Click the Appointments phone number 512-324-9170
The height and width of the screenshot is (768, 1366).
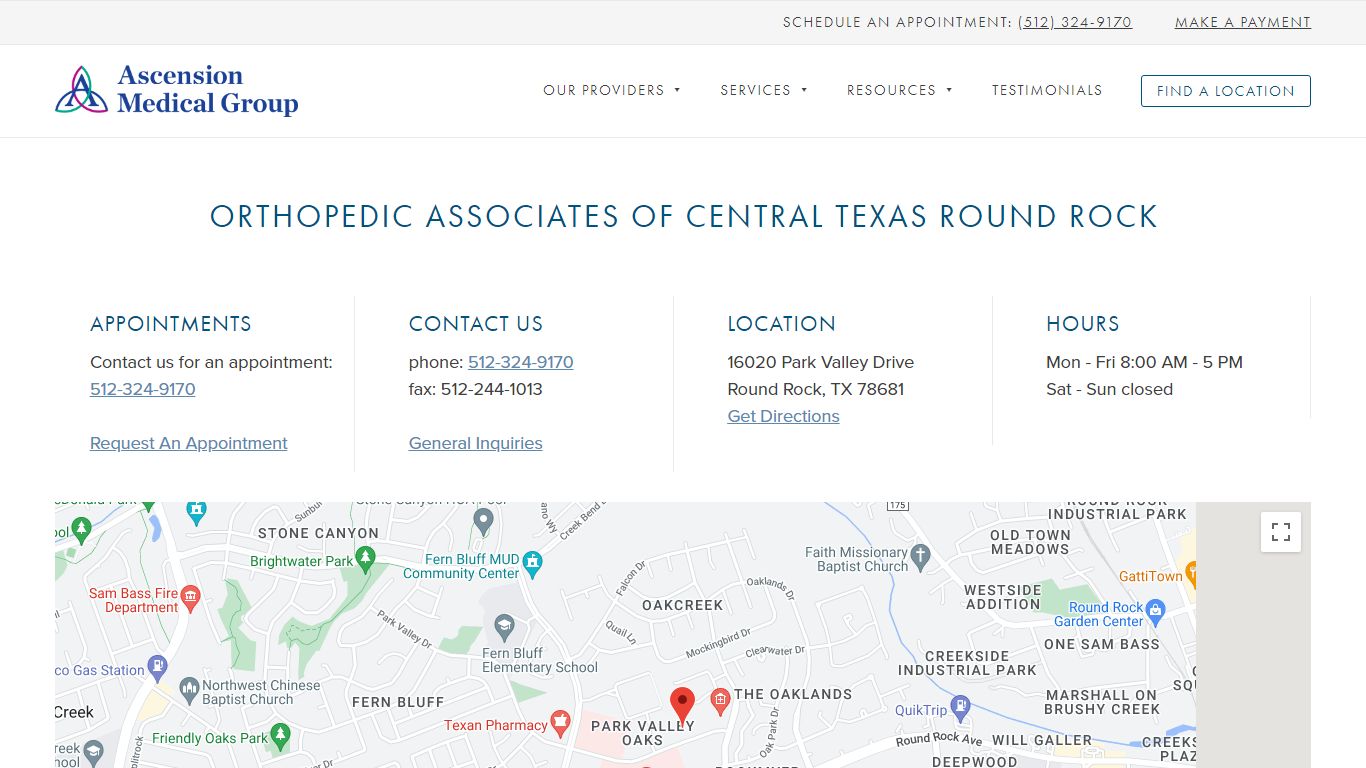tap(143, 389)
